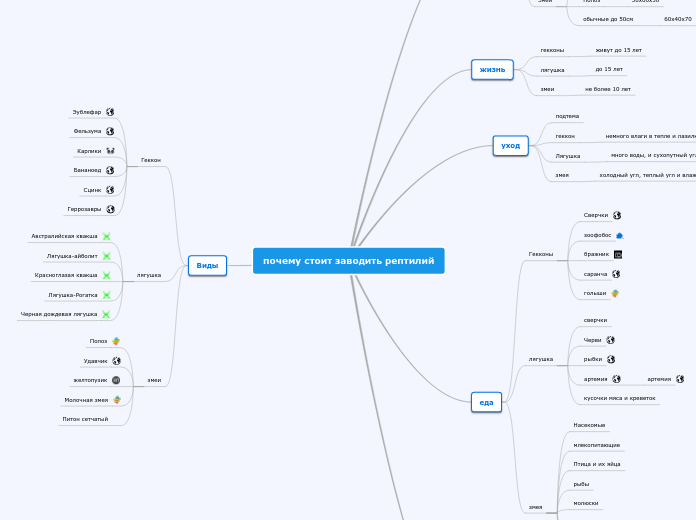This screenshot has height=520, width=696.
Task: Open the globe link next to рыбки
Action: point(611,359)
